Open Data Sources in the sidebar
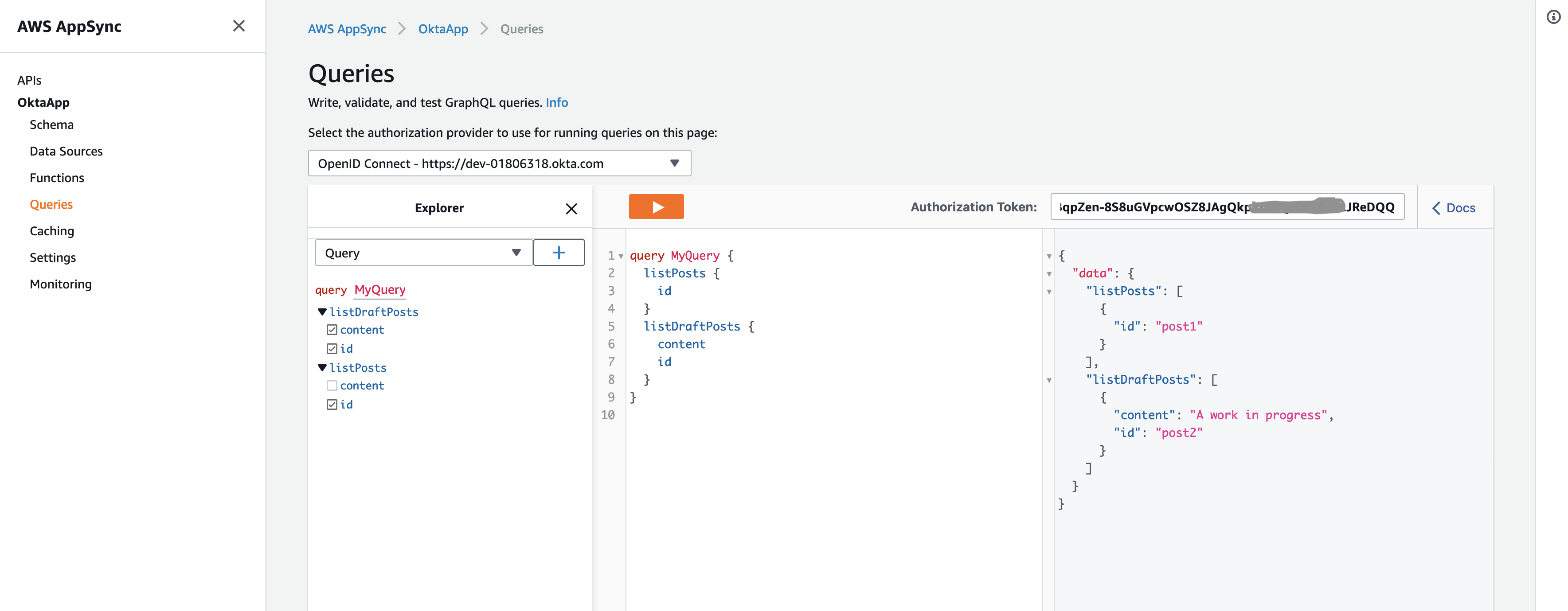Screen dimensions: 1568x611 (66, 152)
